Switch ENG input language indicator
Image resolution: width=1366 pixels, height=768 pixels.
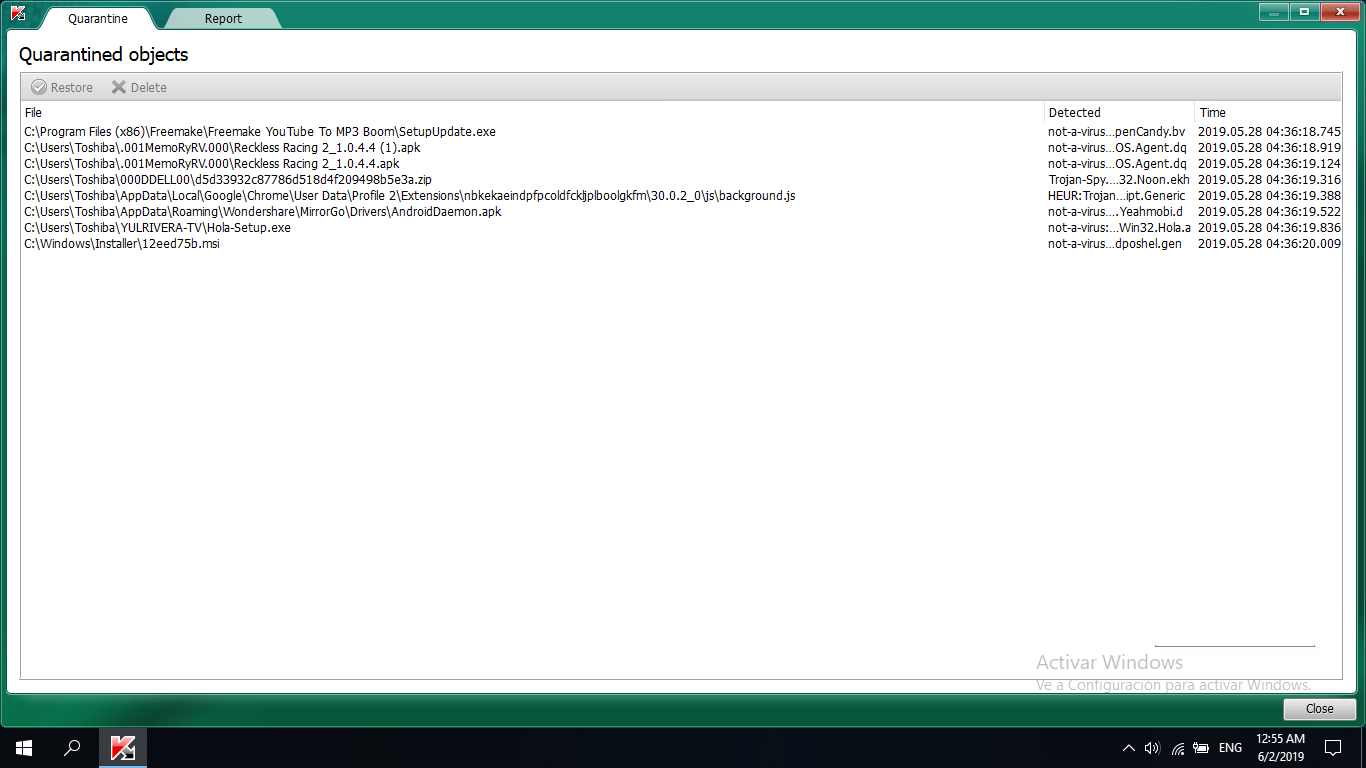point(1230,748)
